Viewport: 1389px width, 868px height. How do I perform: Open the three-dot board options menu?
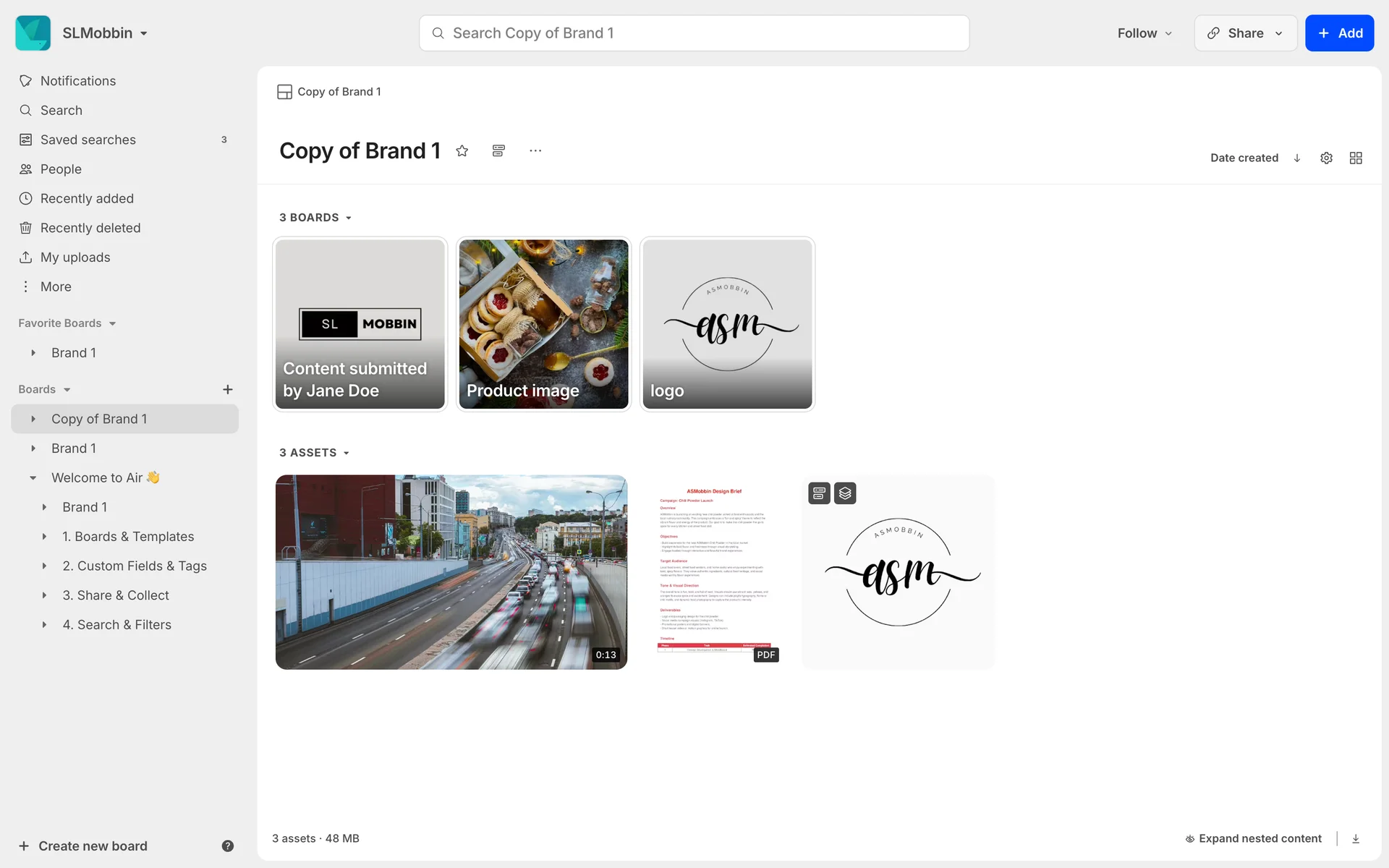(535, 150)
